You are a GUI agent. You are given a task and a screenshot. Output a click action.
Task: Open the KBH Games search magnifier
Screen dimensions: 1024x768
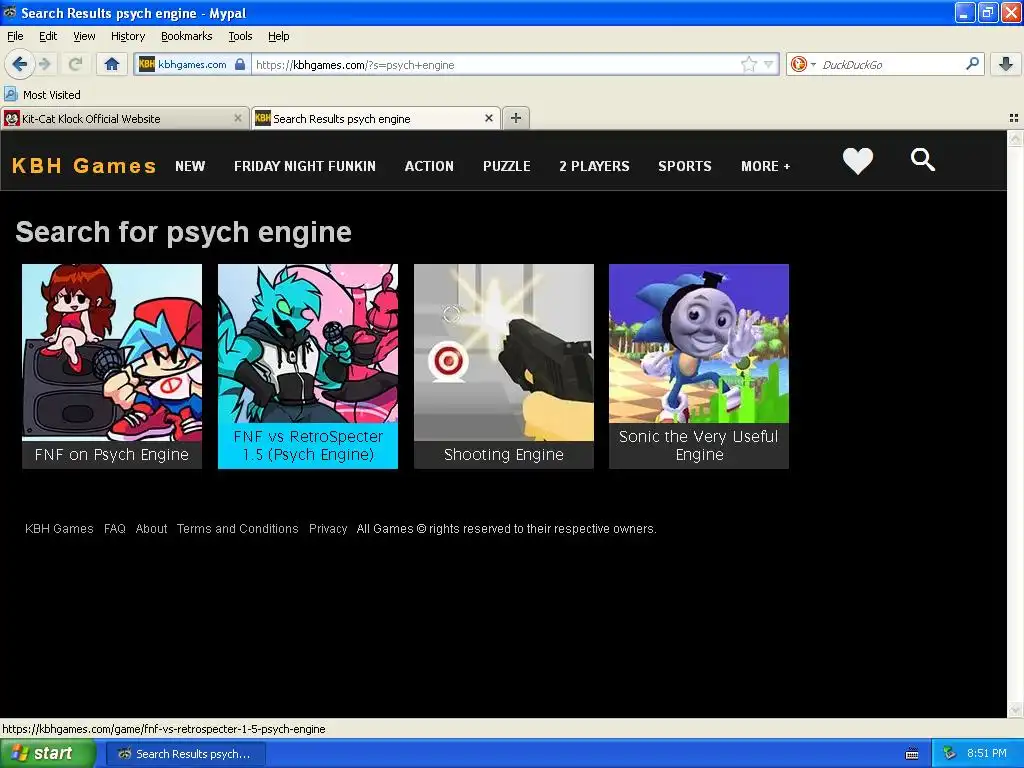923,159
